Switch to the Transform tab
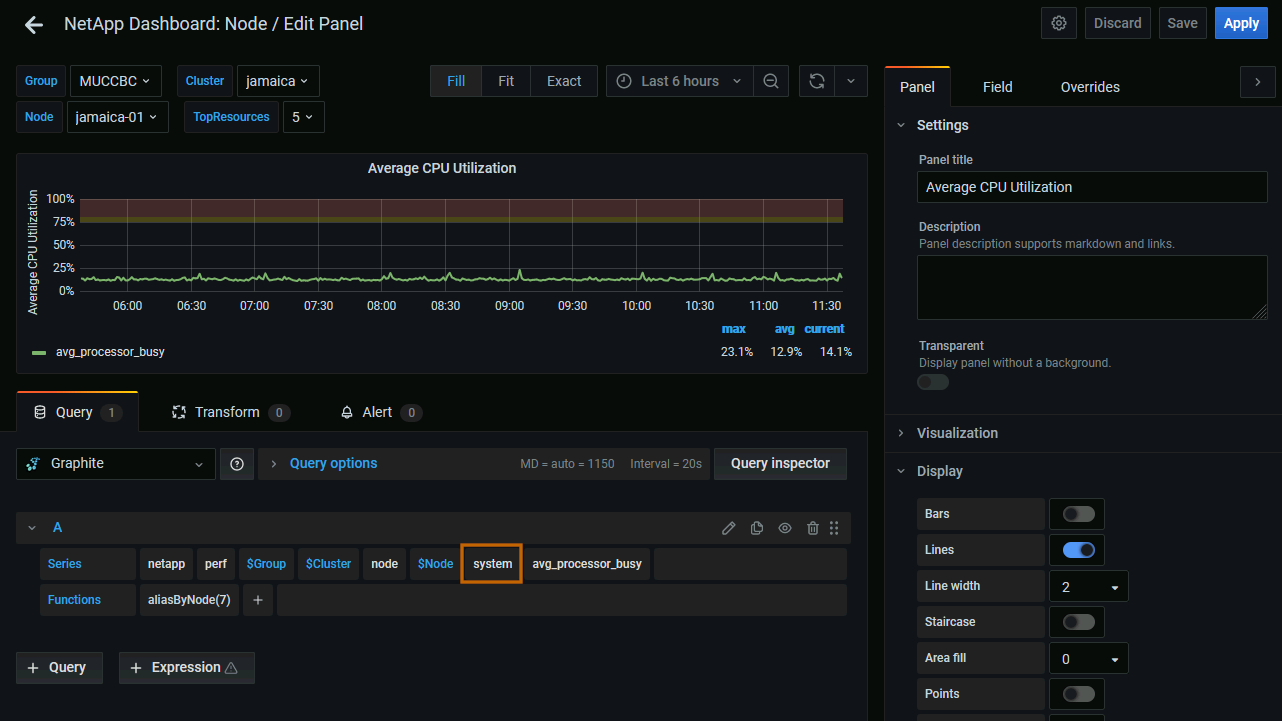The width and height of the screenshot is (1282, 721). coord(227,412)
